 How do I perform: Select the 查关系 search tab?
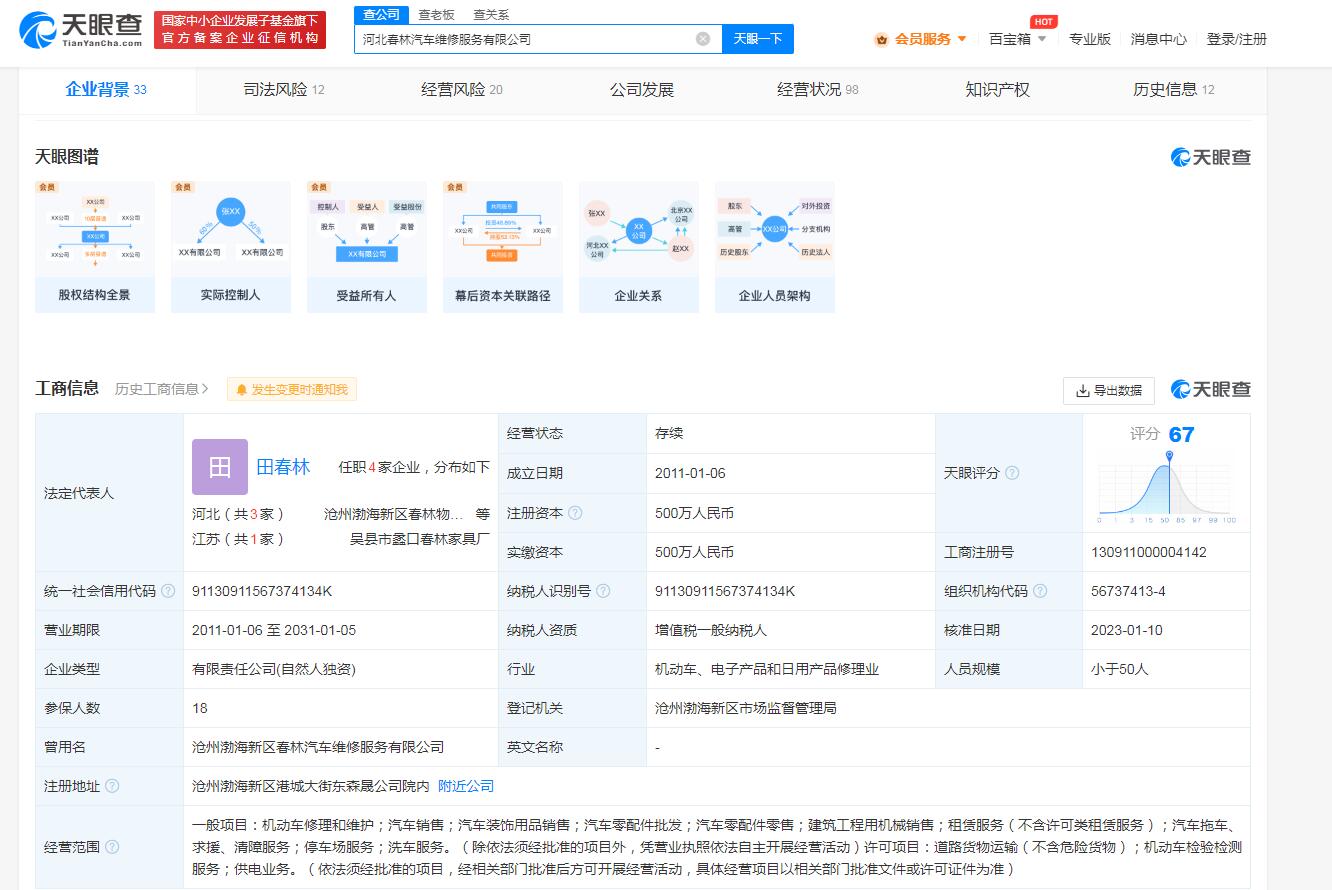pos(491,14)
